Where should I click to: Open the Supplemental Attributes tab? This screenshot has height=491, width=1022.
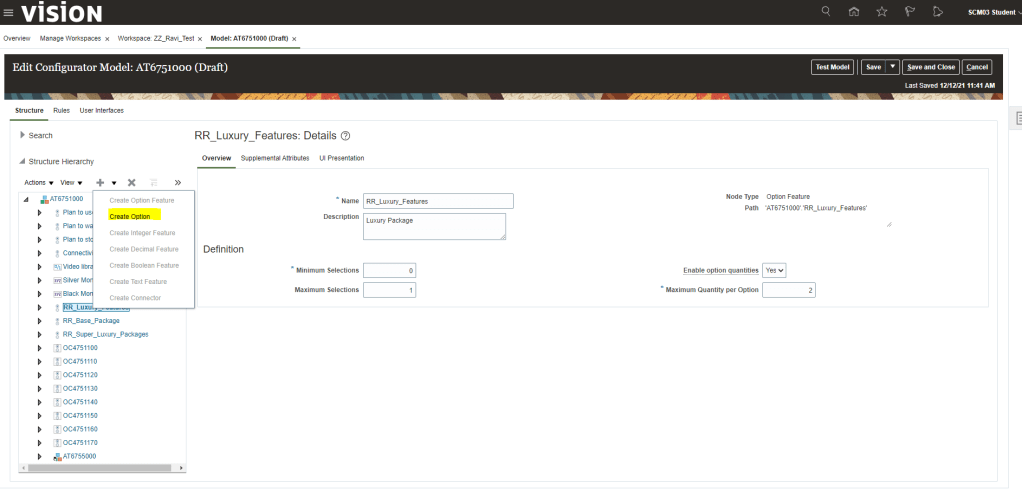[275, 158]
